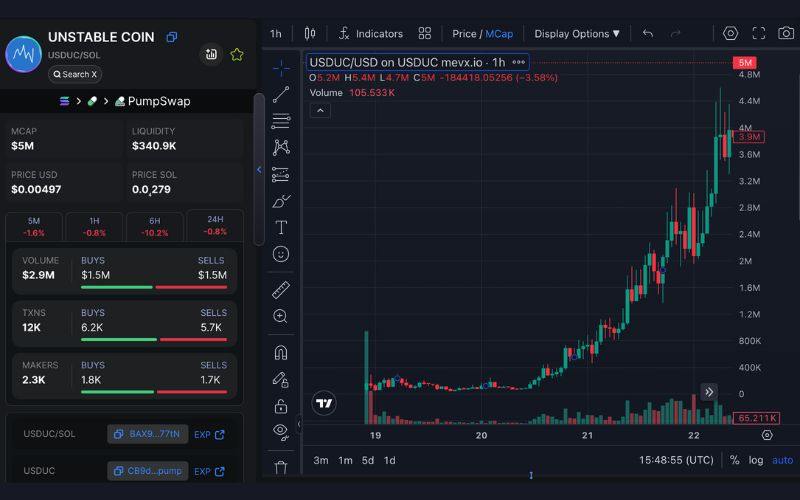The image size is (800, 500).
Task: Select the 1m date range
Action: (x=345, y=460)
